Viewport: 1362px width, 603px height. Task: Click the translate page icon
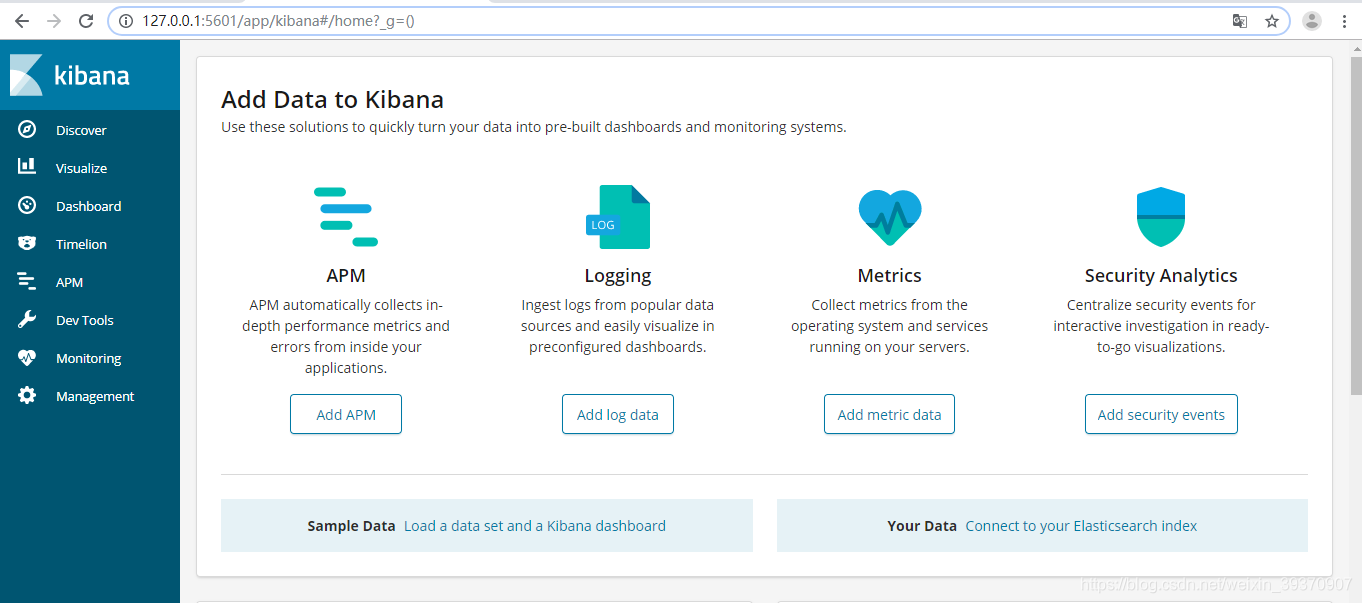(x=1240, y=21)
